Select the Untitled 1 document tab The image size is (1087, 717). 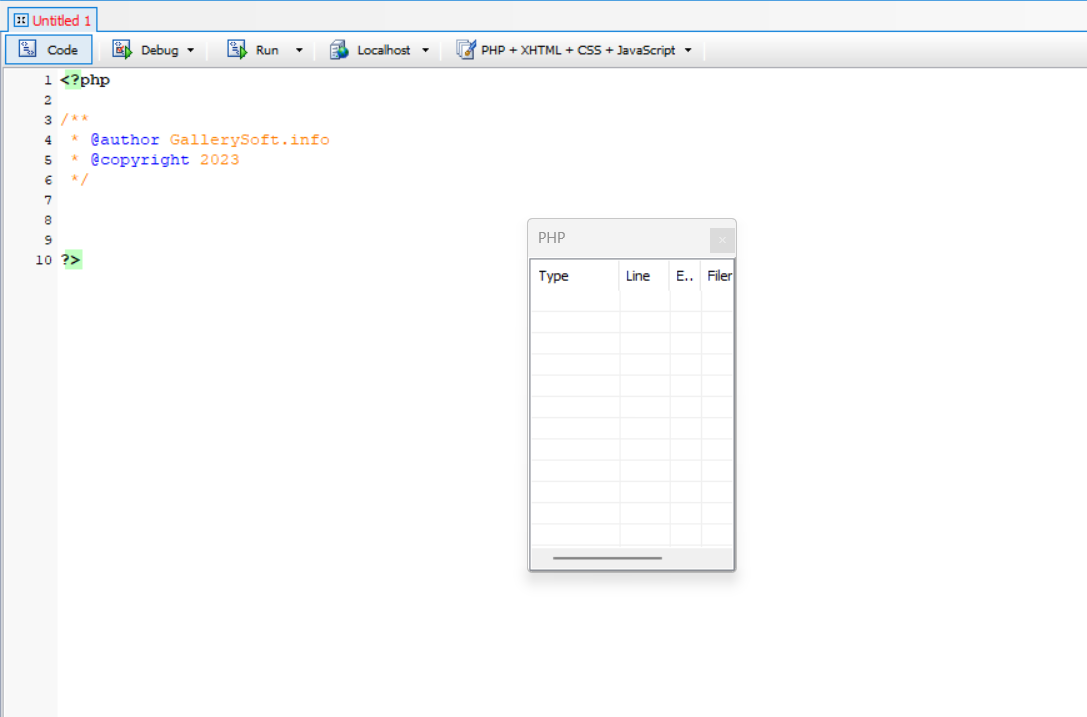[53, 20]
